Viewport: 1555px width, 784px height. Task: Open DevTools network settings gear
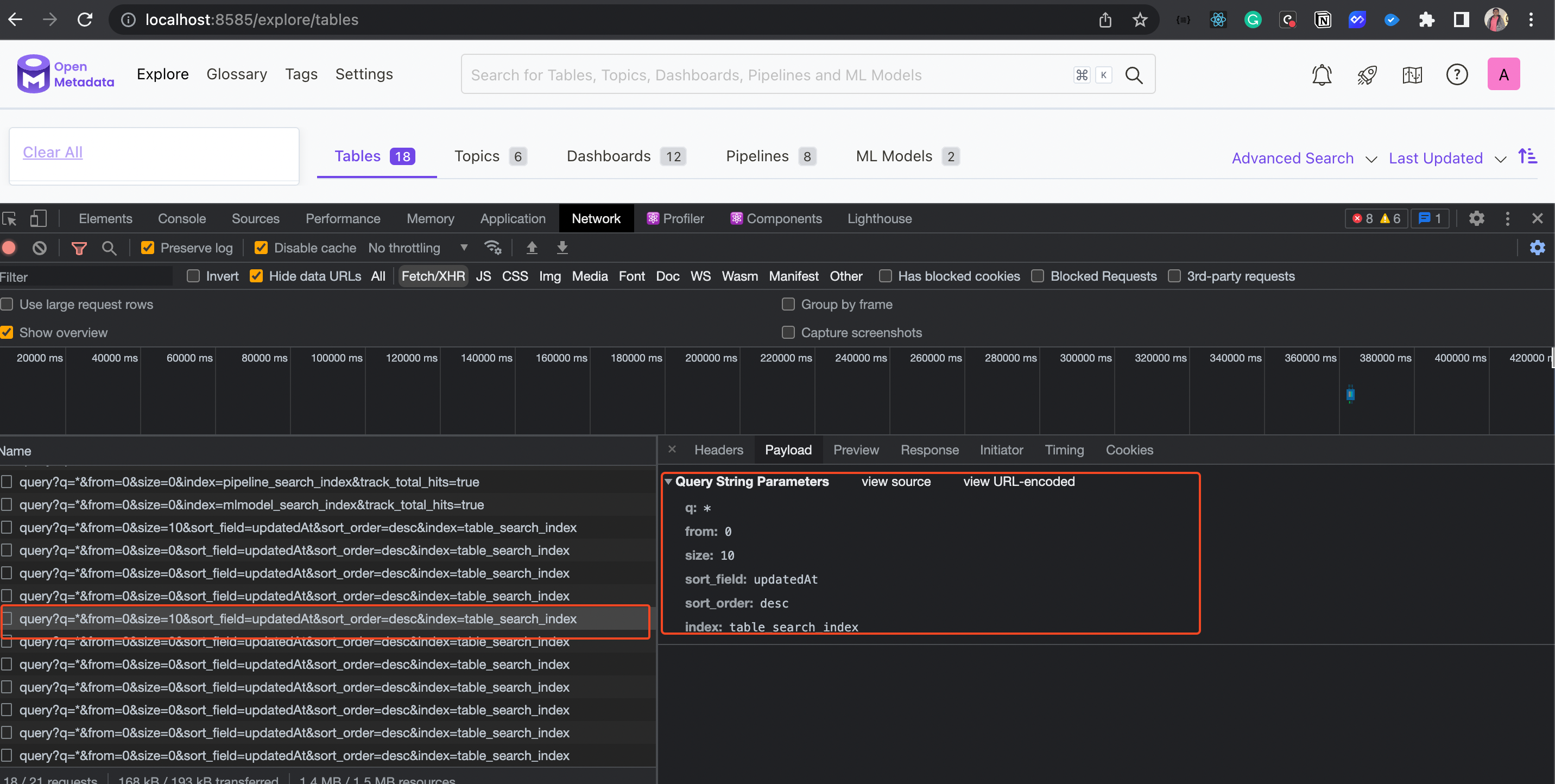tap(1537, 248)
